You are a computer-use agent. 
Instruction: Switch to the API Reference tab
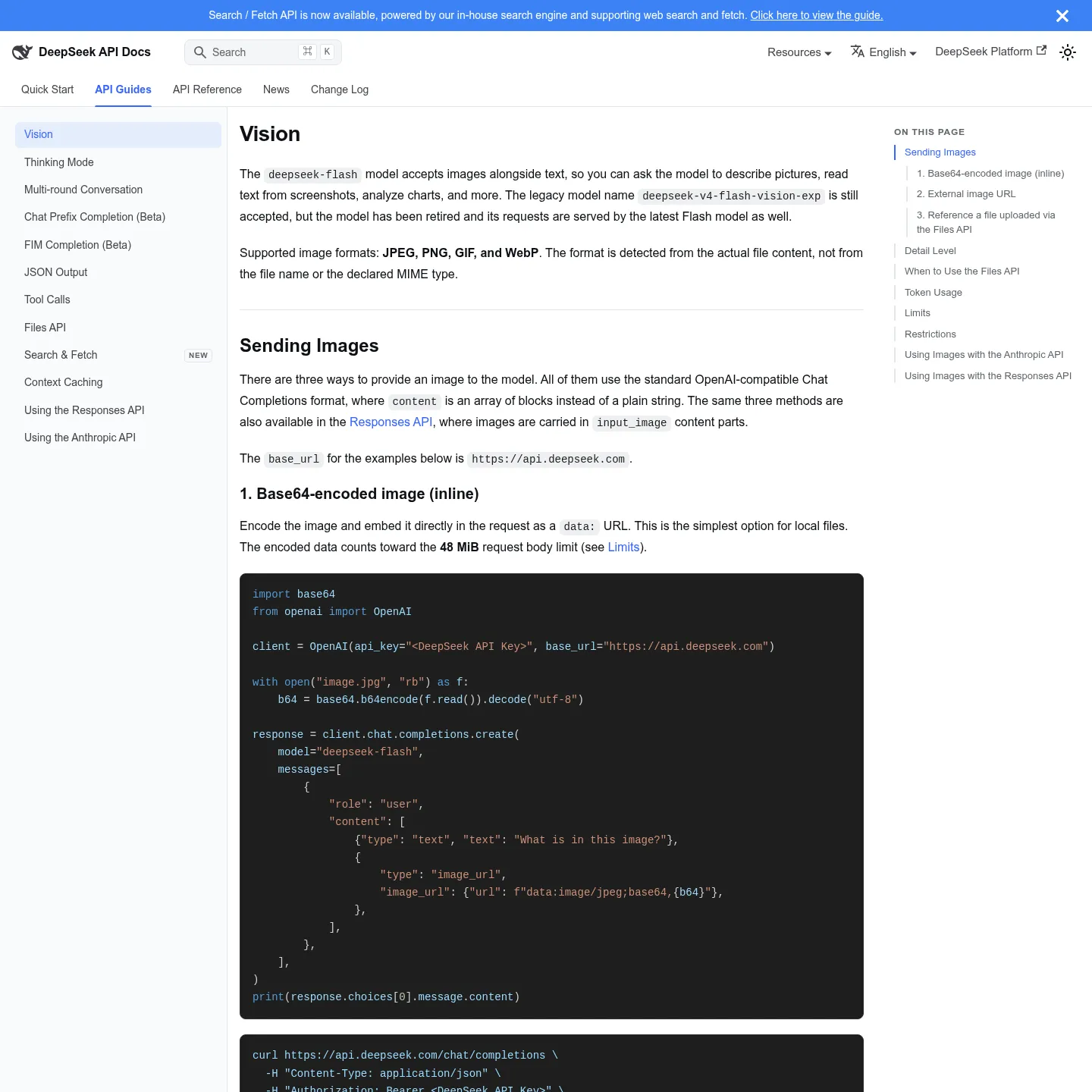click(x=207, y=89)
